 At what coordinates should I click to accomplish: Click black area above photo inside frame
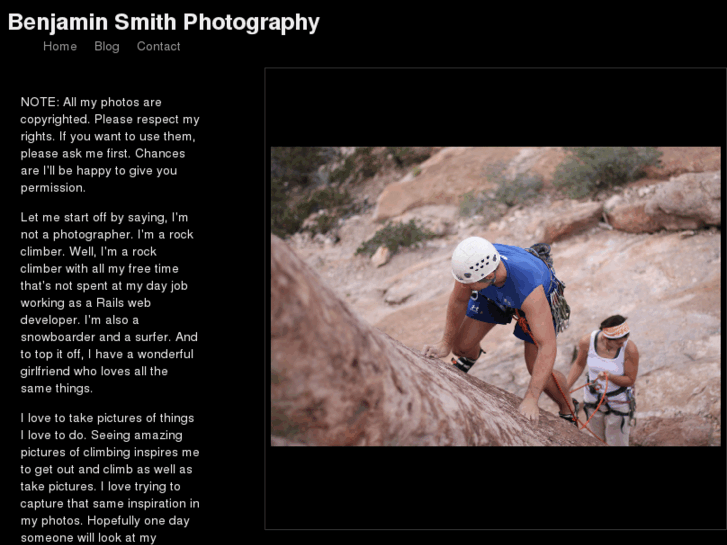pyautogui.click(x=496, y=108)
